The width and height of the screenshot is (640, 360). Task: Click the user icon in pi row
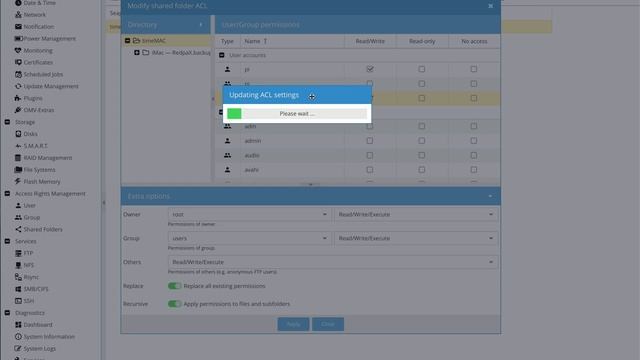pos(227,69)
